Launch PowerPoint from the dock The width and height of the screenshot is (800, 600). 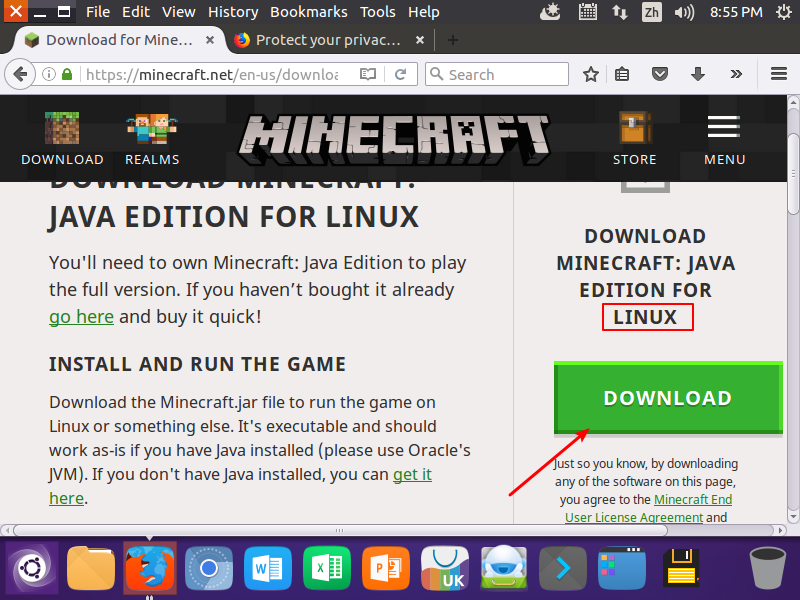(386, 568)
